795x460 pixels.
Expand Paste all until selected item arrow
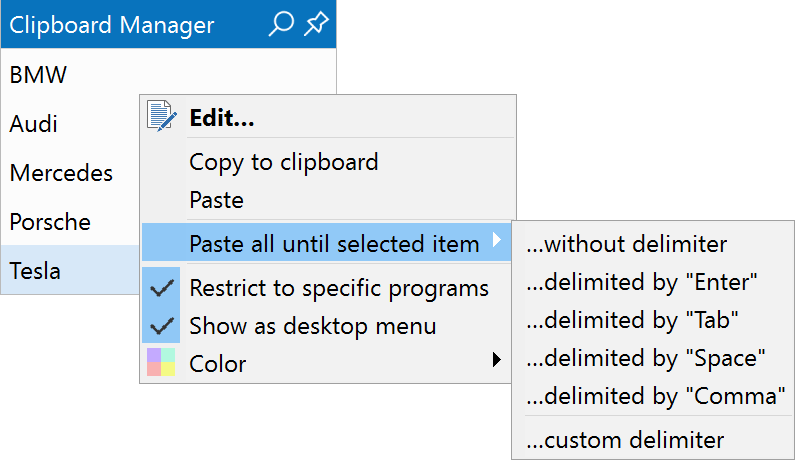click(x=497, y=239)
